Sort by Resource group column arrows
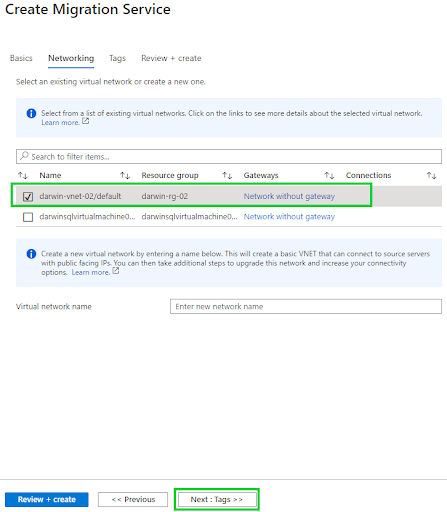Viewport: 447px width, 512px height. pos(227,175)
